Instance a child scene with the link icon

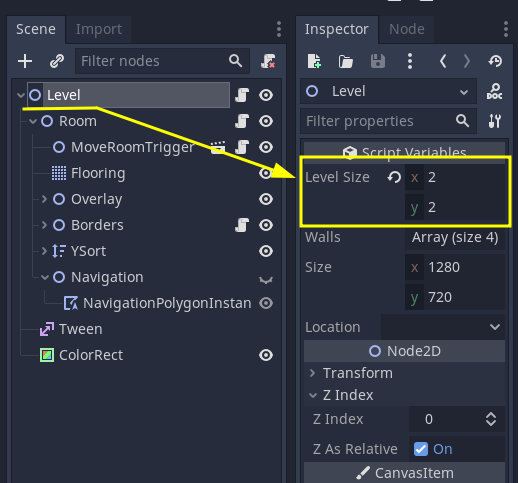click(57, 61)
